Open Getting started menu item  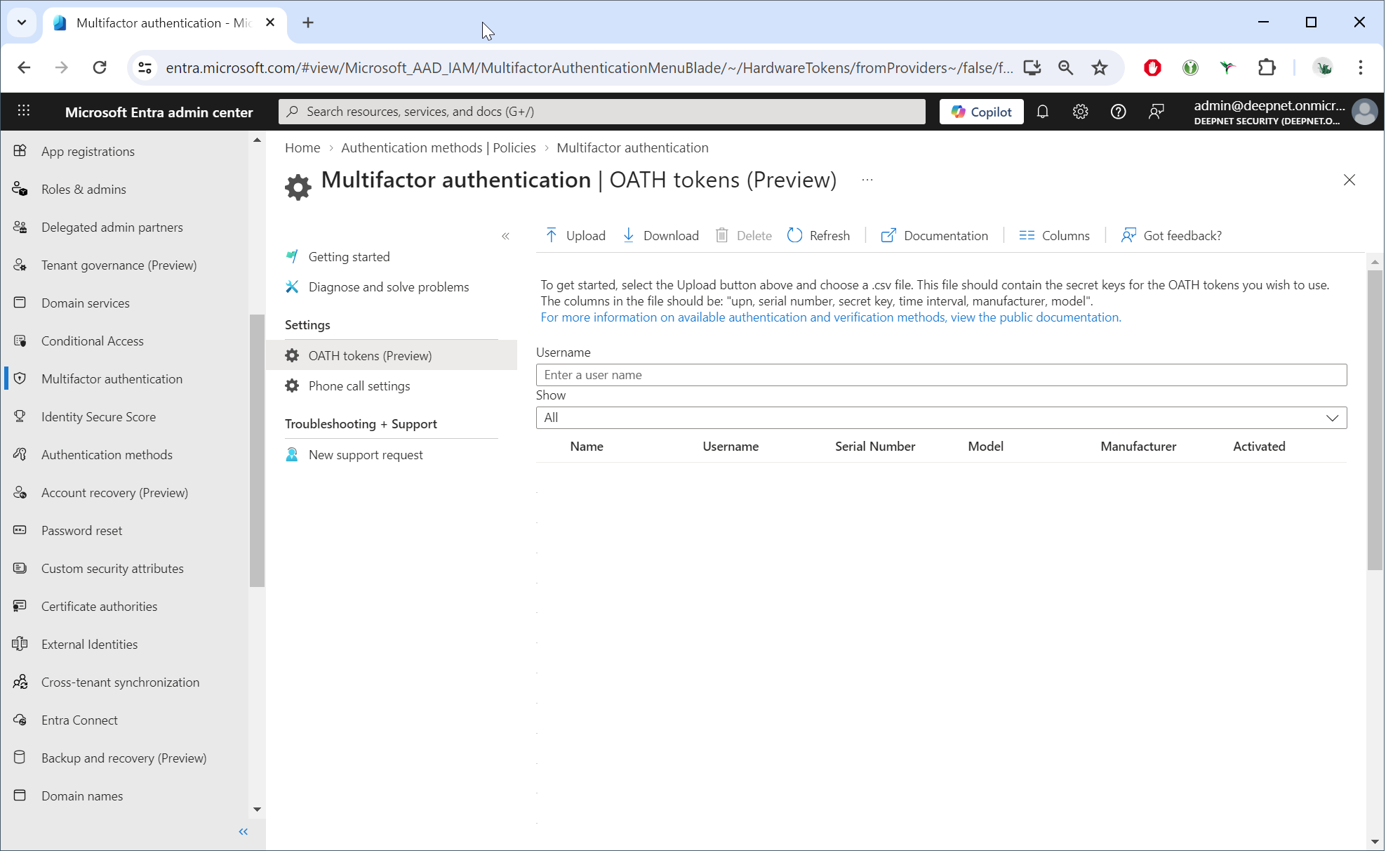tap(349, 257)
